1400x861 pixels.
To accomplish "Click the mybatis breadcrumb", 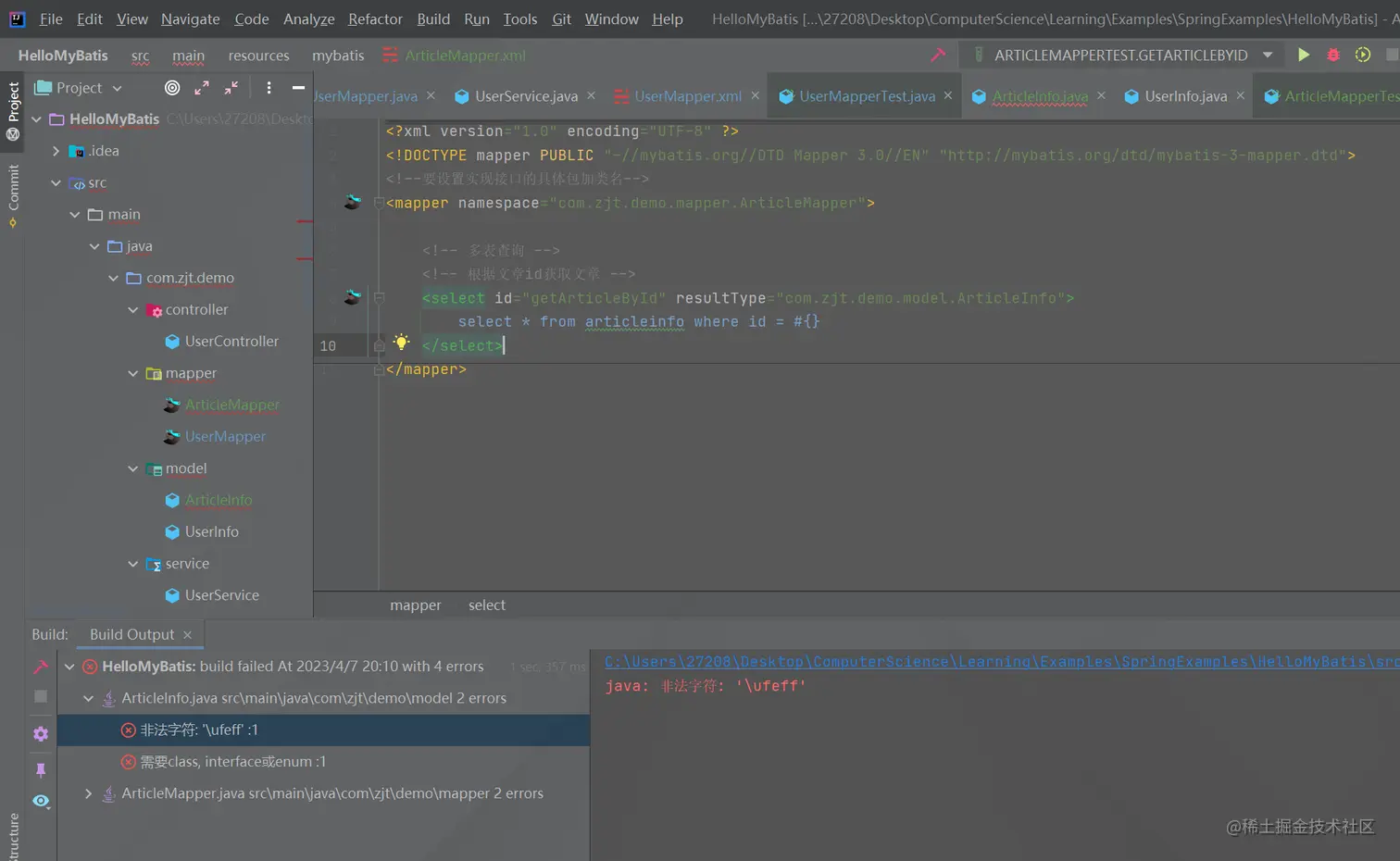I will tap(338, 56).
